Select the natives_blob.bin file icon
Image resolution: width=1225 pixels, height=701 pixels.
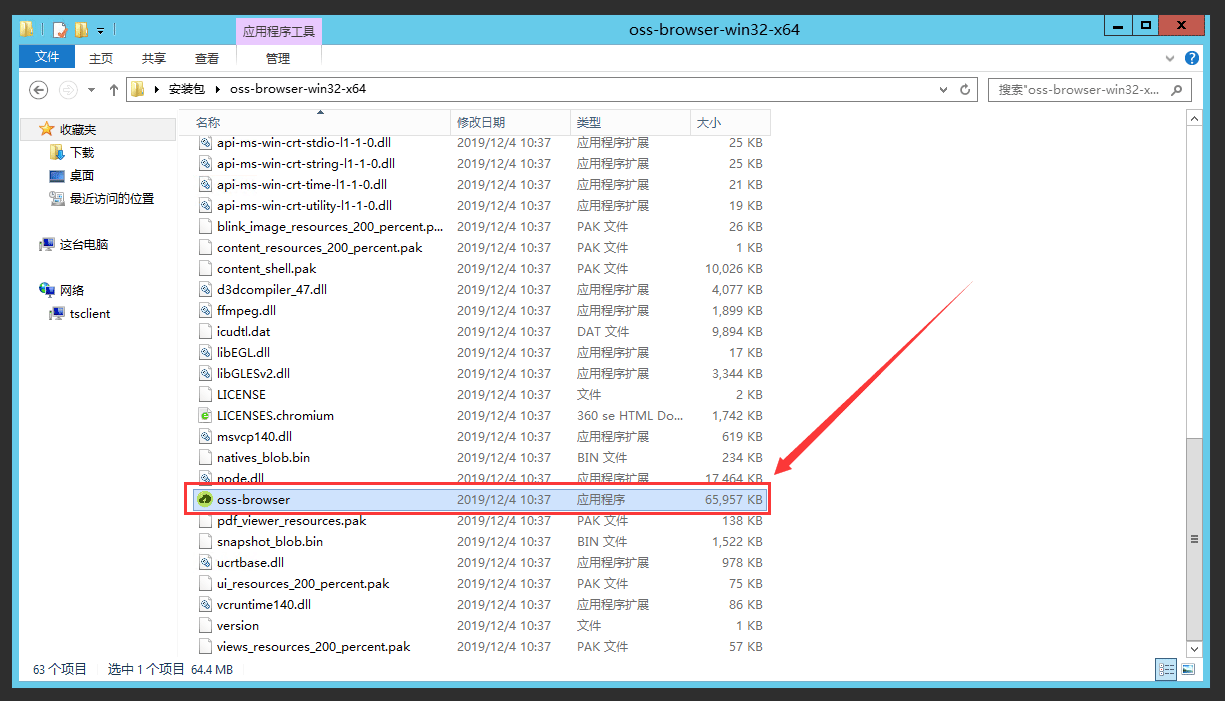click(x=205, y=457)
